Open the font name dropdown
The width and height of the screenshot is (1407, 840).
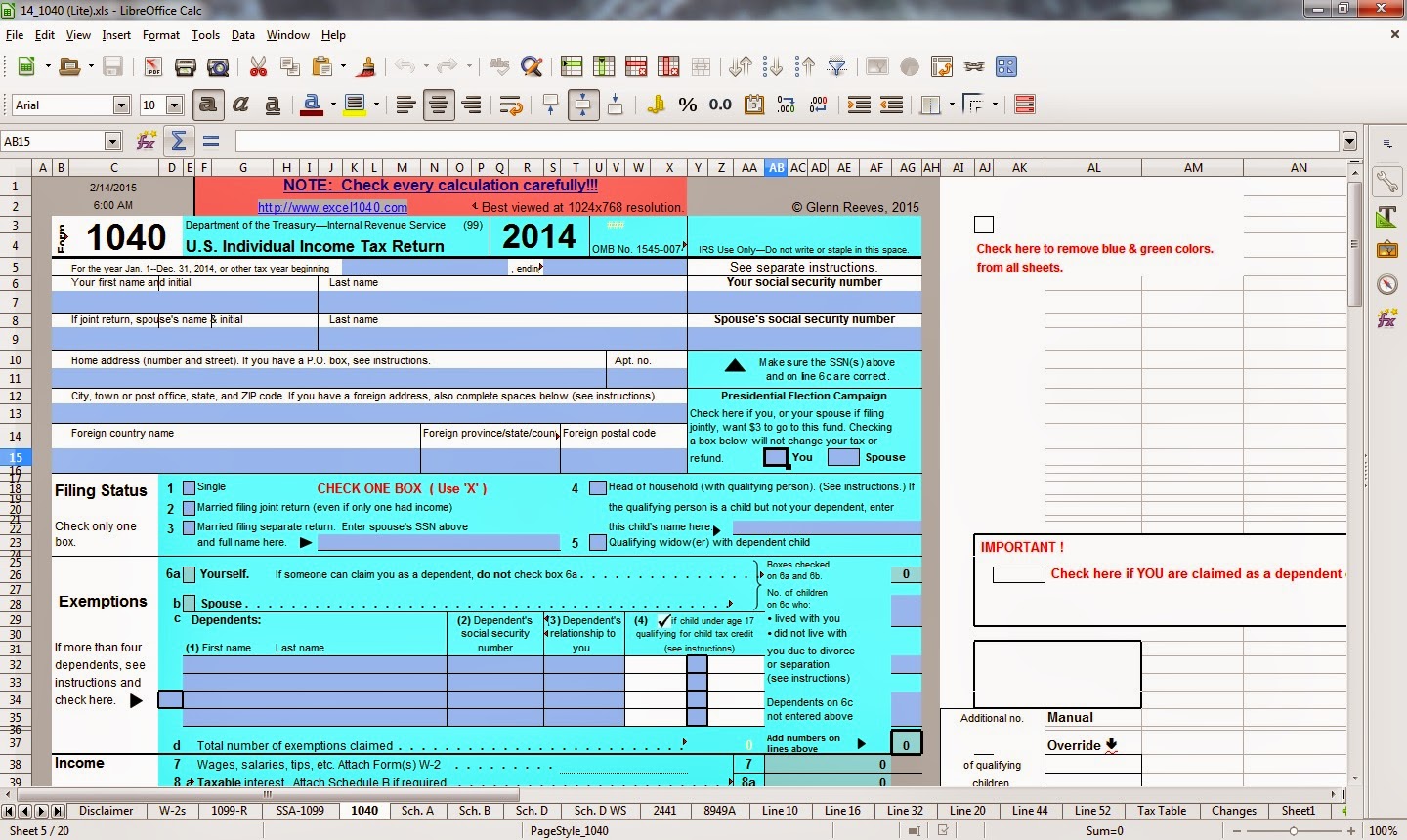click(122, 105)
